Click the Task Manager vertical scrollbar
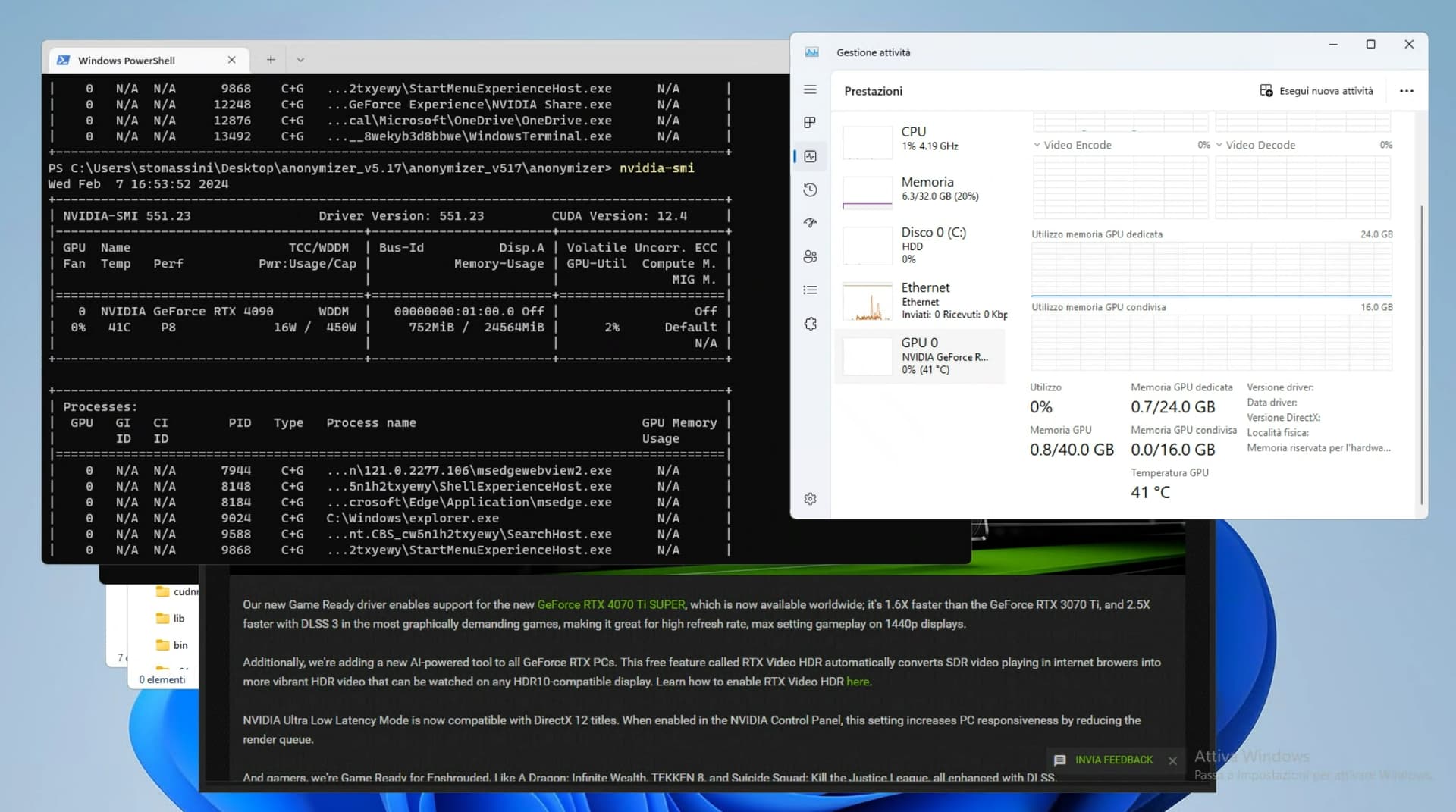The height and width of the screenshot is (812, 1456). point(1422,355)
